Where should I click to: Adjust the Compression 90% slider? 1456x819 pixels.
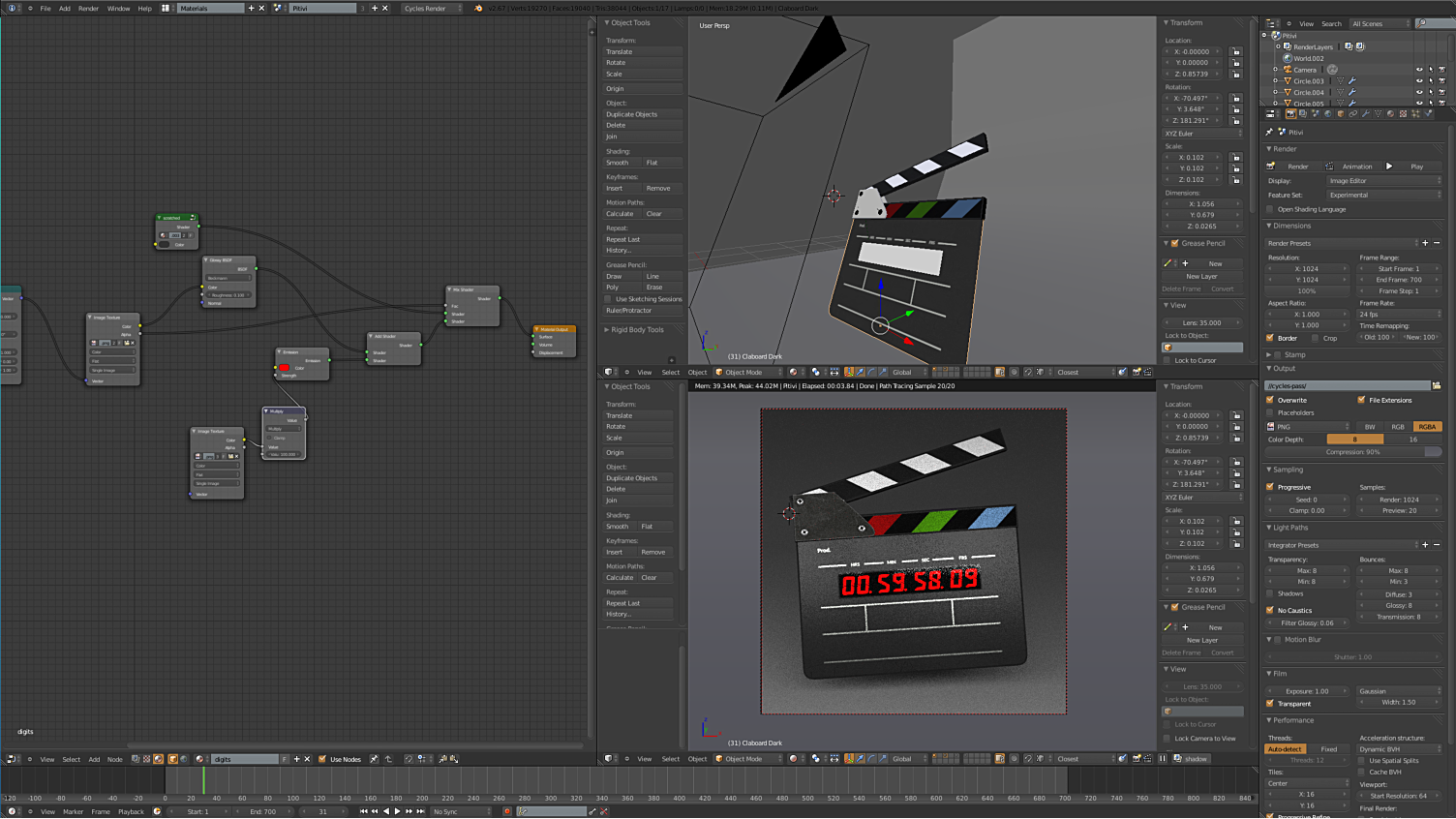[x=1353, y=452]
